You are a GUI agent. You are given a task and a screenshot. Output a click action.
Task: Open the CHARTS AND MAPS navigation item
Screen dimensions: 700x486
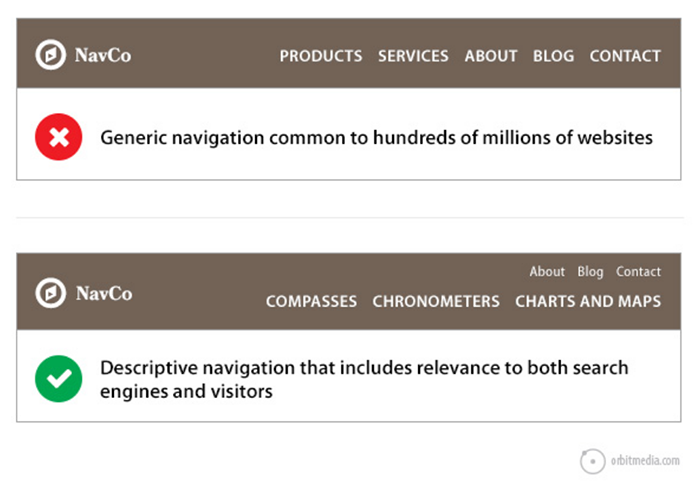(588, 301)
